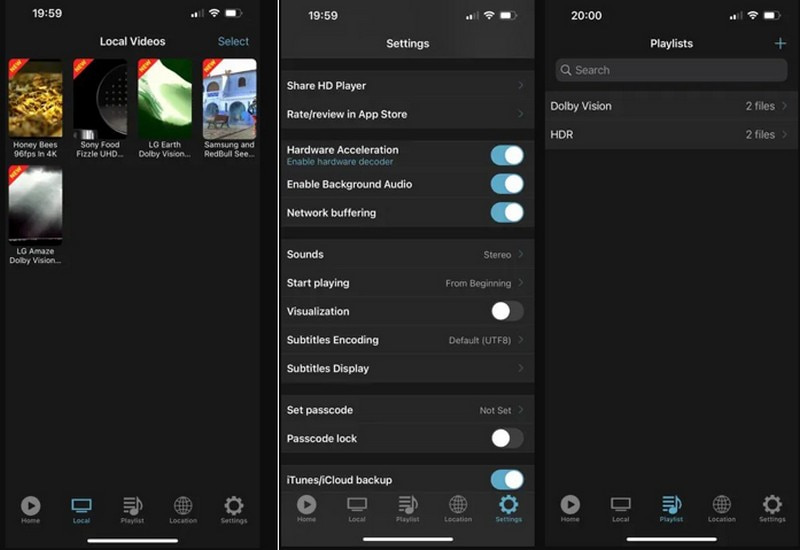This screenshot has height=550, width=800.
Task: Enable Visualization switch
Action: [507, 311]
